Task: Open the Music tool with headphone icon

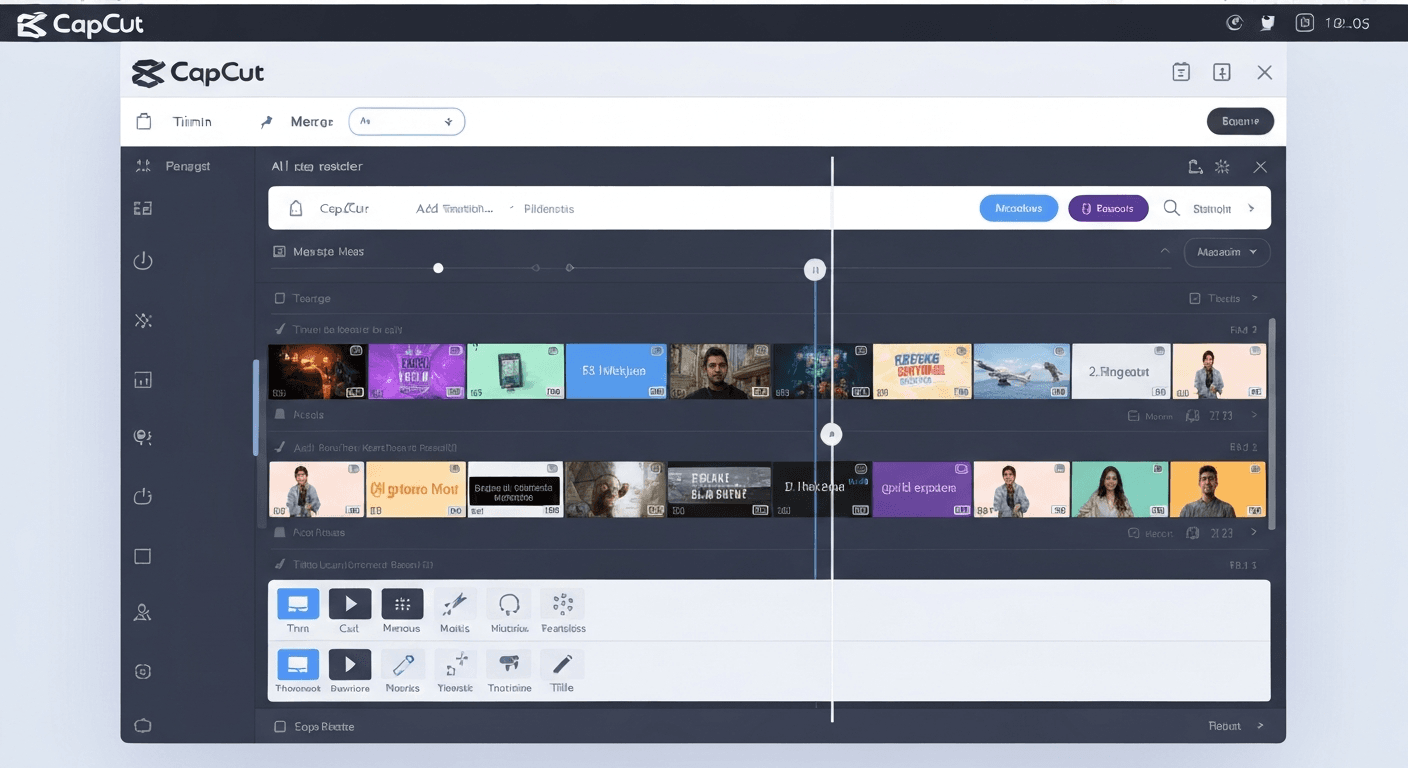Action: click(x=508, y=610)
